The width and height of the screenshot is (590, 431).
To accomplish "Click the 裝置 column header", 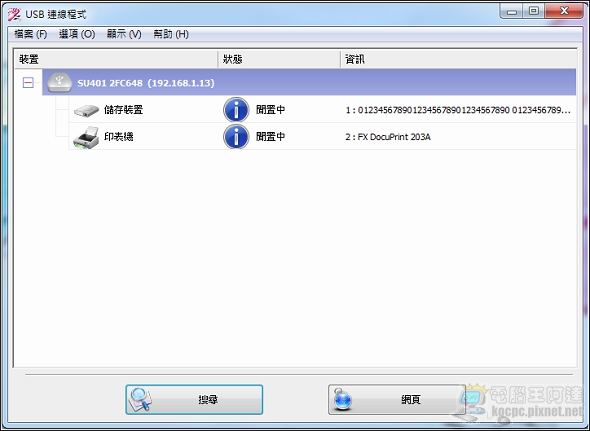I will coord(116,59).
